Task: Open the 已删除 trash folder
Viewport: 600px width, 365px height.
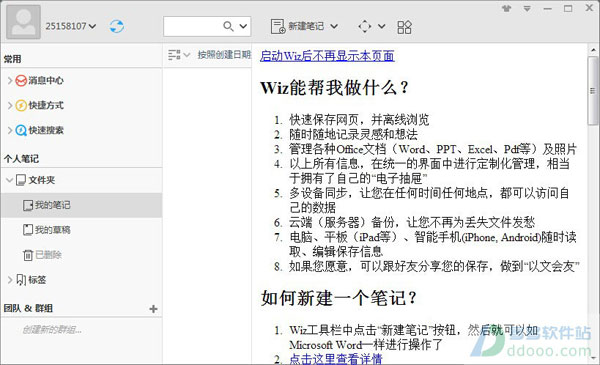Action: pyautogui.click(x=81, y=255)
